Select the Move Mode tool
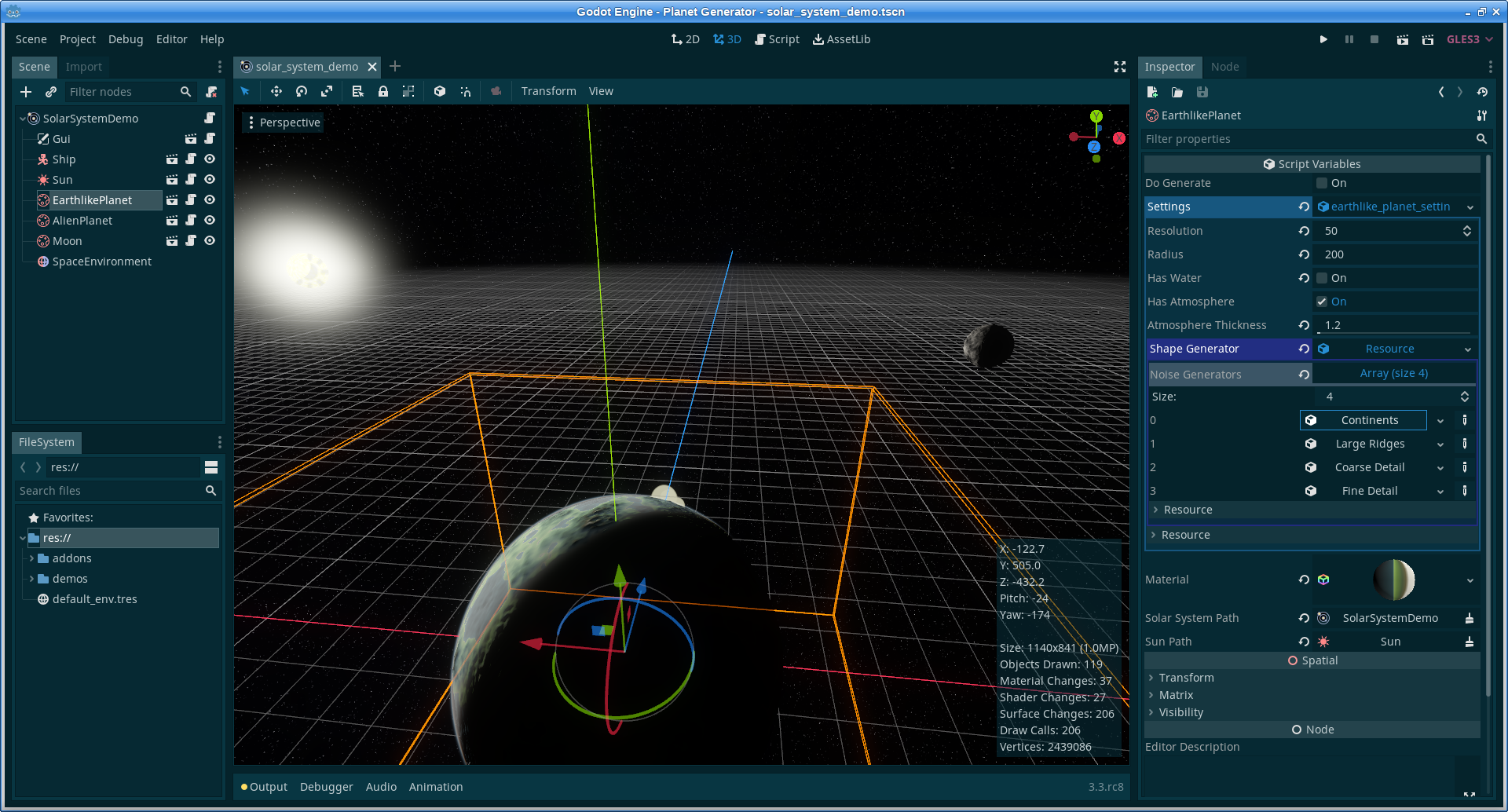This screenshot has height=812, width=1508. [276, 91]
